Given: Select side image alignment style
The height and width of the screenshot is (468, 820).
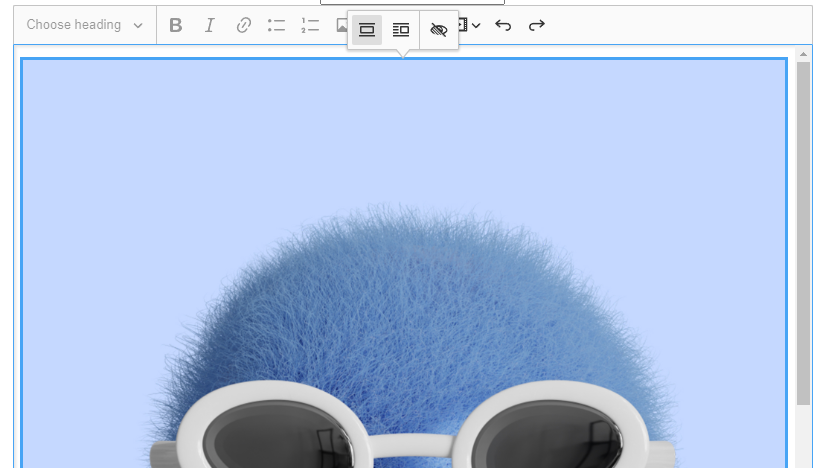Looking at the screenshot, I should [401, 30].
